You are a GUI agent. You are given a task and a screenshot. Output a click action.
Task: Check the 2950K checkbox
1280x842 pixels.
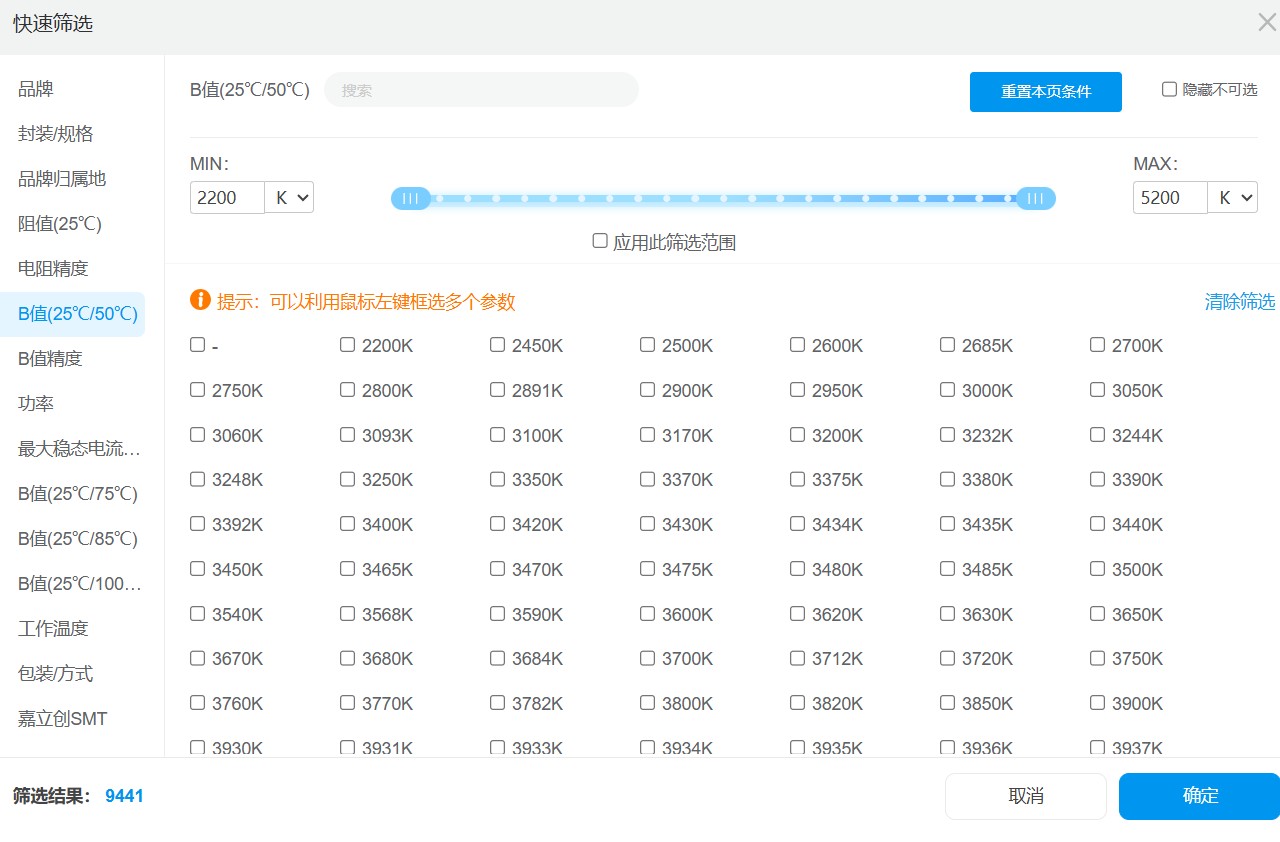(x=797, y=390)
